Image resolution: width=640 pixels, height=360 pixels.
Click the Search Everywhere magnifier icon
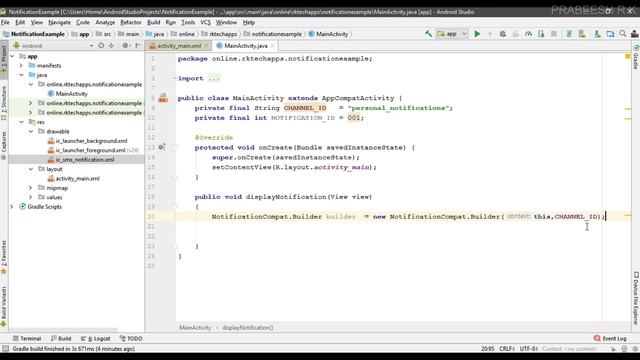click(623, 34)
